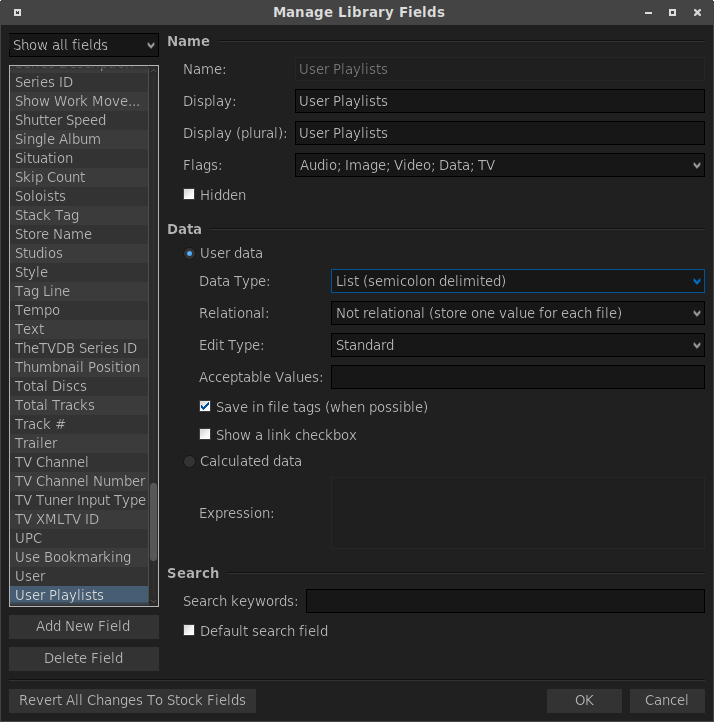Expand the Edit Type dropdown

[517, 345]
